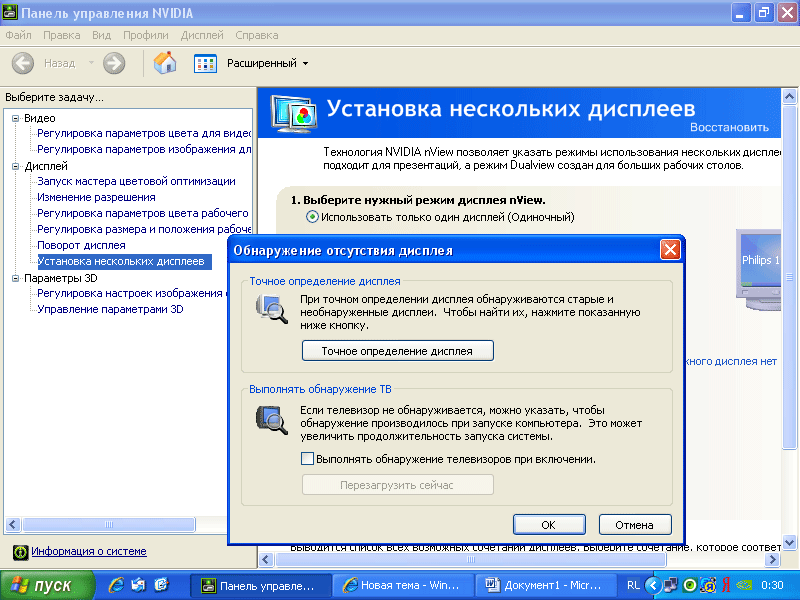Collapse the Дисплей tree node
Image resolution: width=800 pixels, height=600 pixels.
15,166
